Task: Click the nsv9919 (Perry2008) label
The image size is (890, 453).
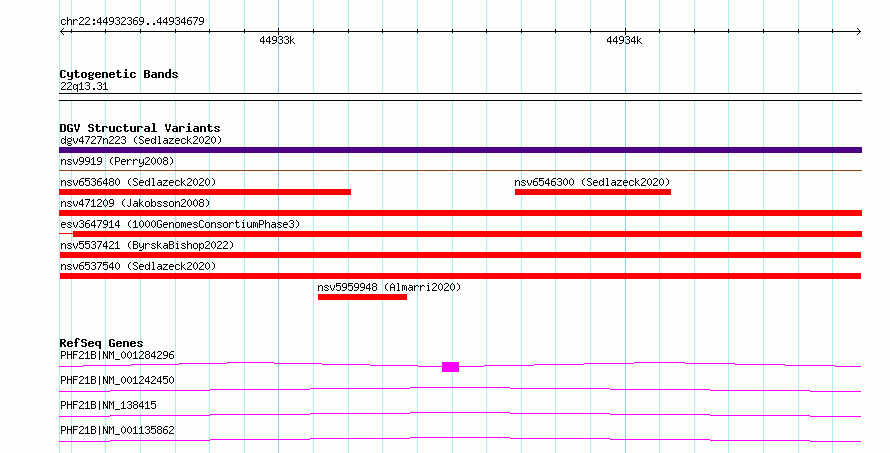Action: point(117,161)
